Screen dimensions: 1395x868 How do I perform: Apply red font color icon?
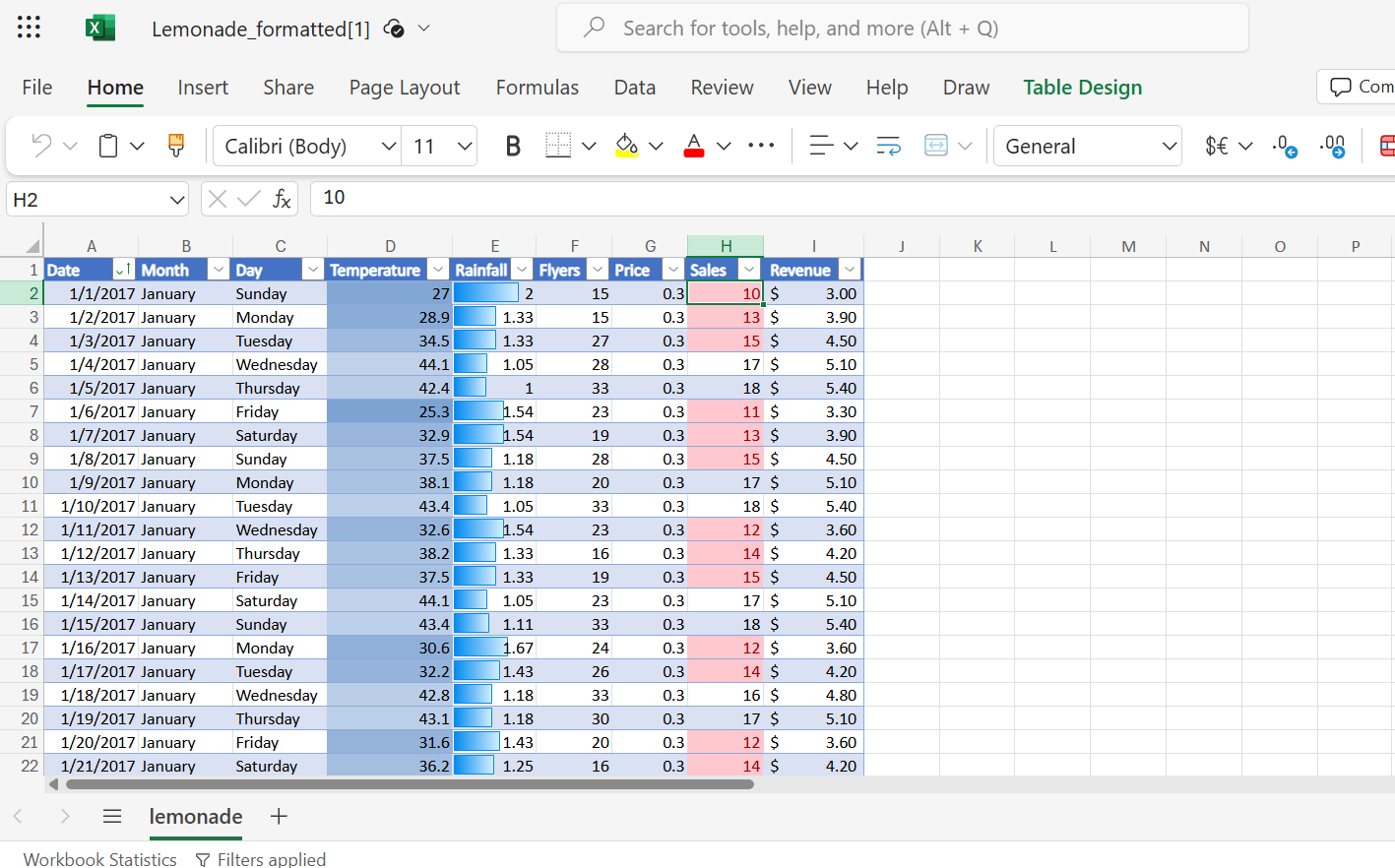[x=694, y=146]
